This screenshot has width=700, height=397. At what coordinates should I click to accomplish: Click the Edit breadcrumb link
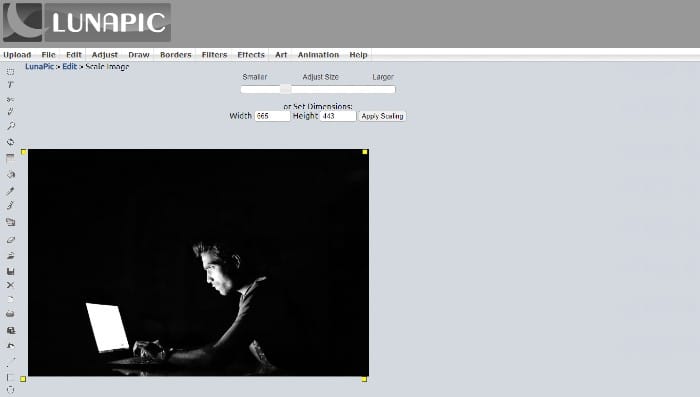pyautogui.click(x=70, y=66)
